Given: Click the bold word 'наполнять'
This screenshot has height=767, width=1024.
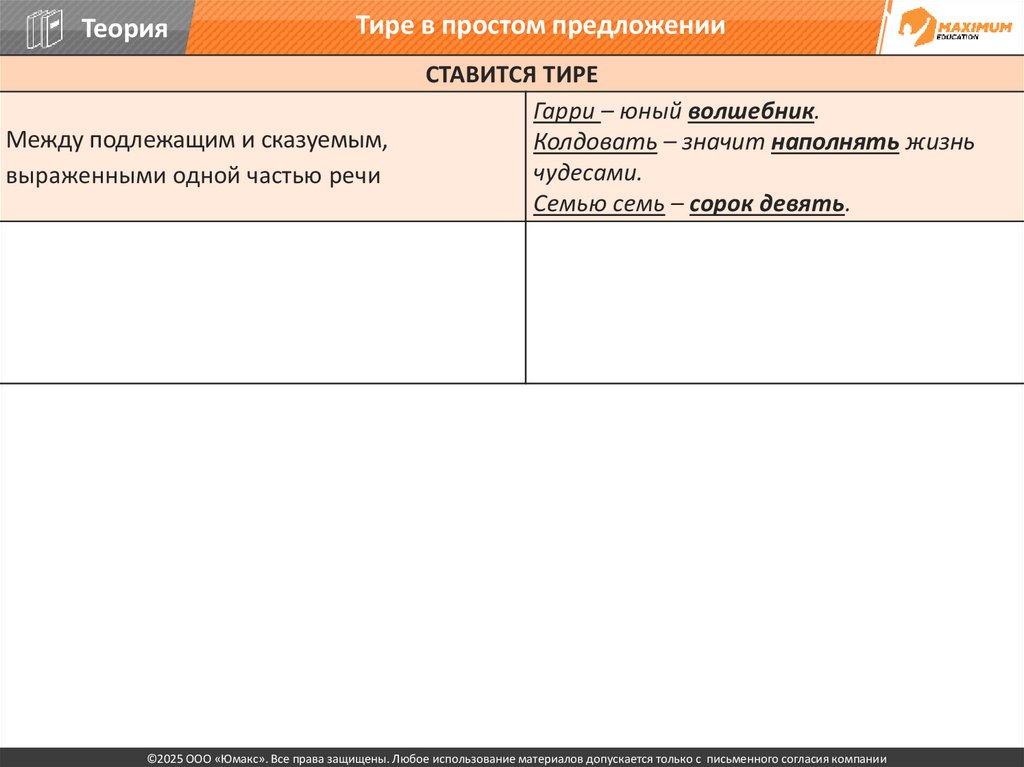Looking at the screenshot, I should 835,142.
